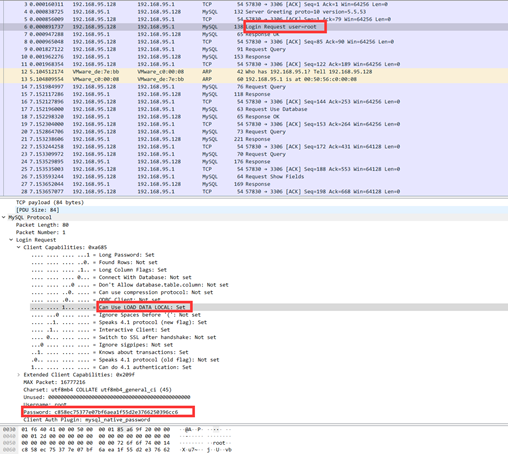Select packet 19 TCP ACK Seq=153 row

coord(255,124)
